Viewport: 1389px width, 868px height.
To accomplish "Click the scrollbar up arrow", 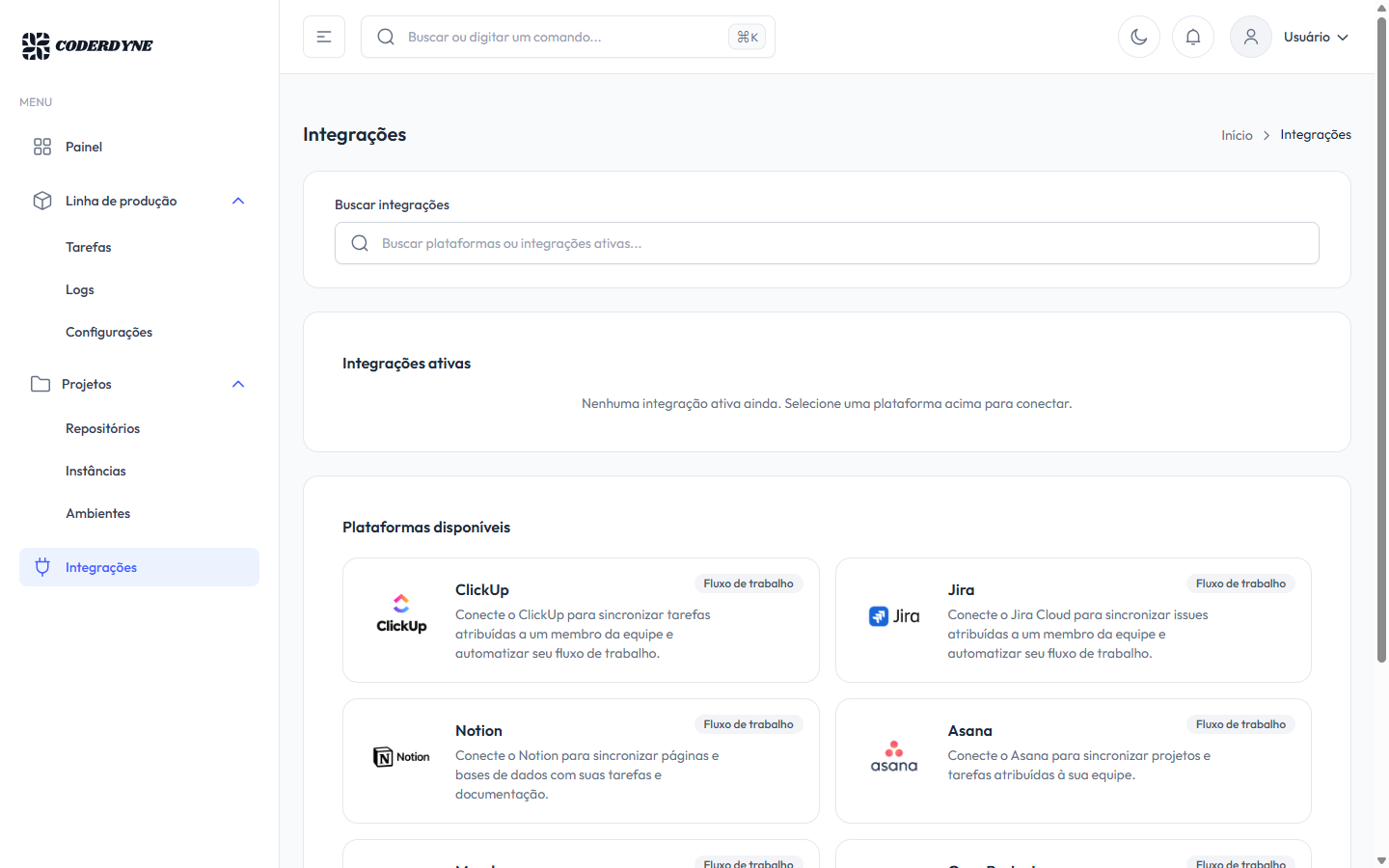I will click(1381, 8).
